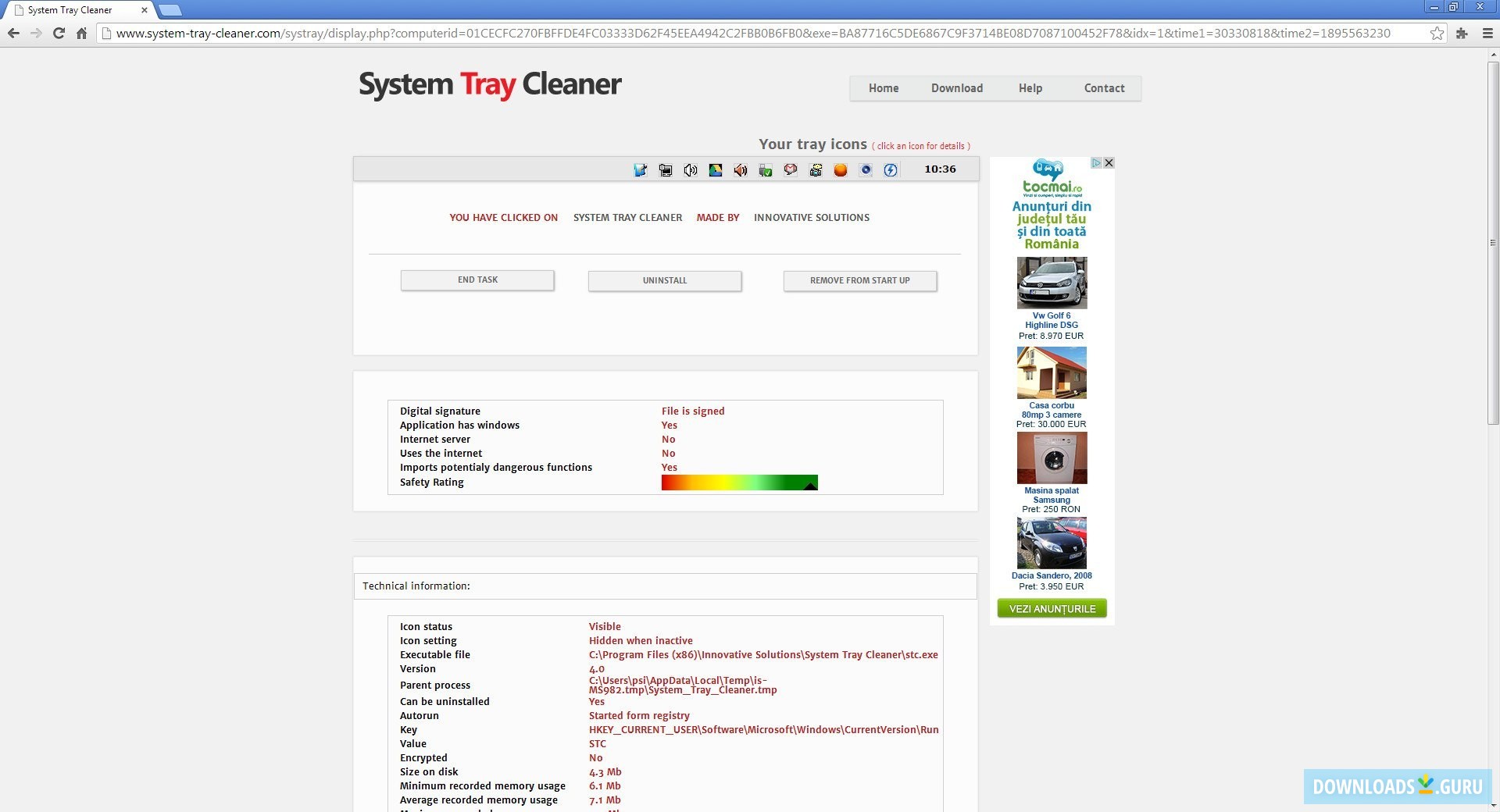Click the blue lightning bolt tray icon
This screenshot has height=812, width=1500.
click(891, 169)
